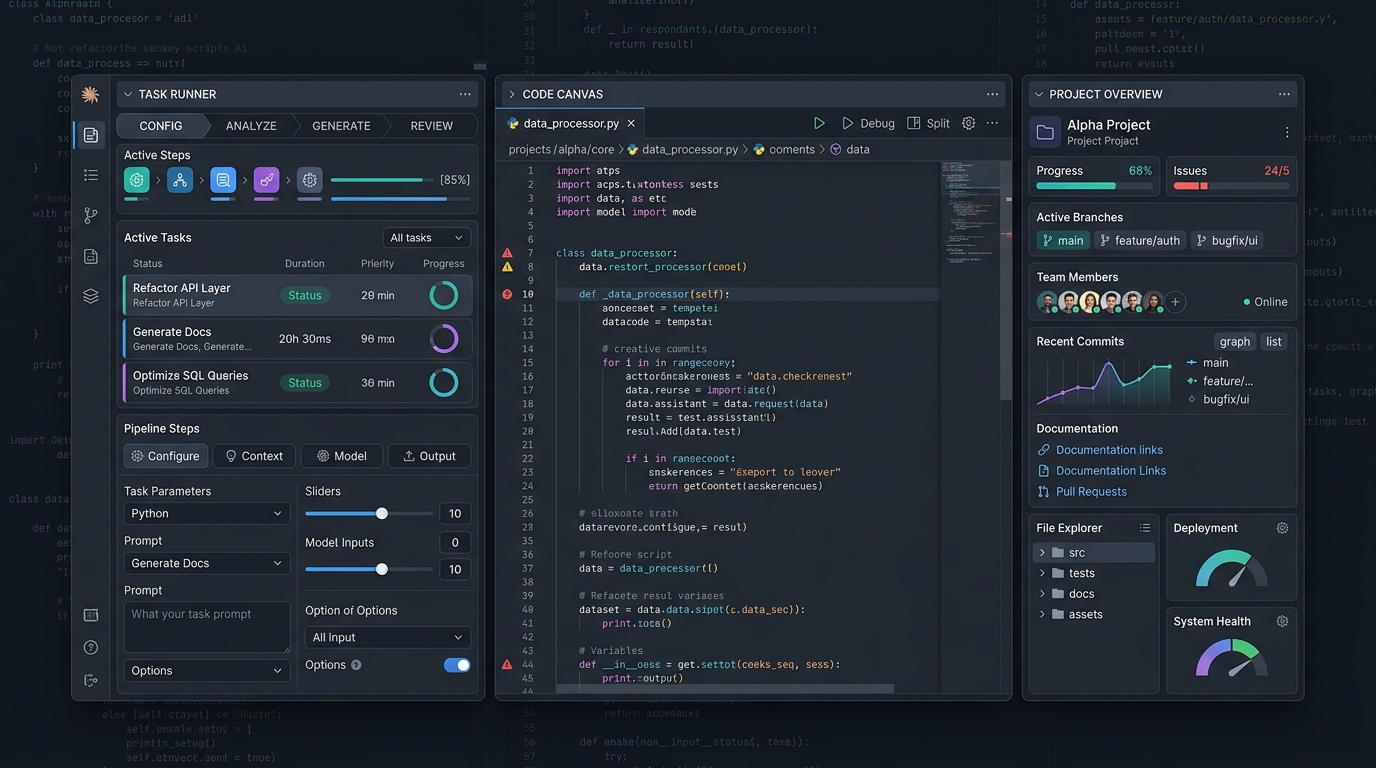
Task: Switch to the REVIEW stage tab
Action: pos(432,125)
